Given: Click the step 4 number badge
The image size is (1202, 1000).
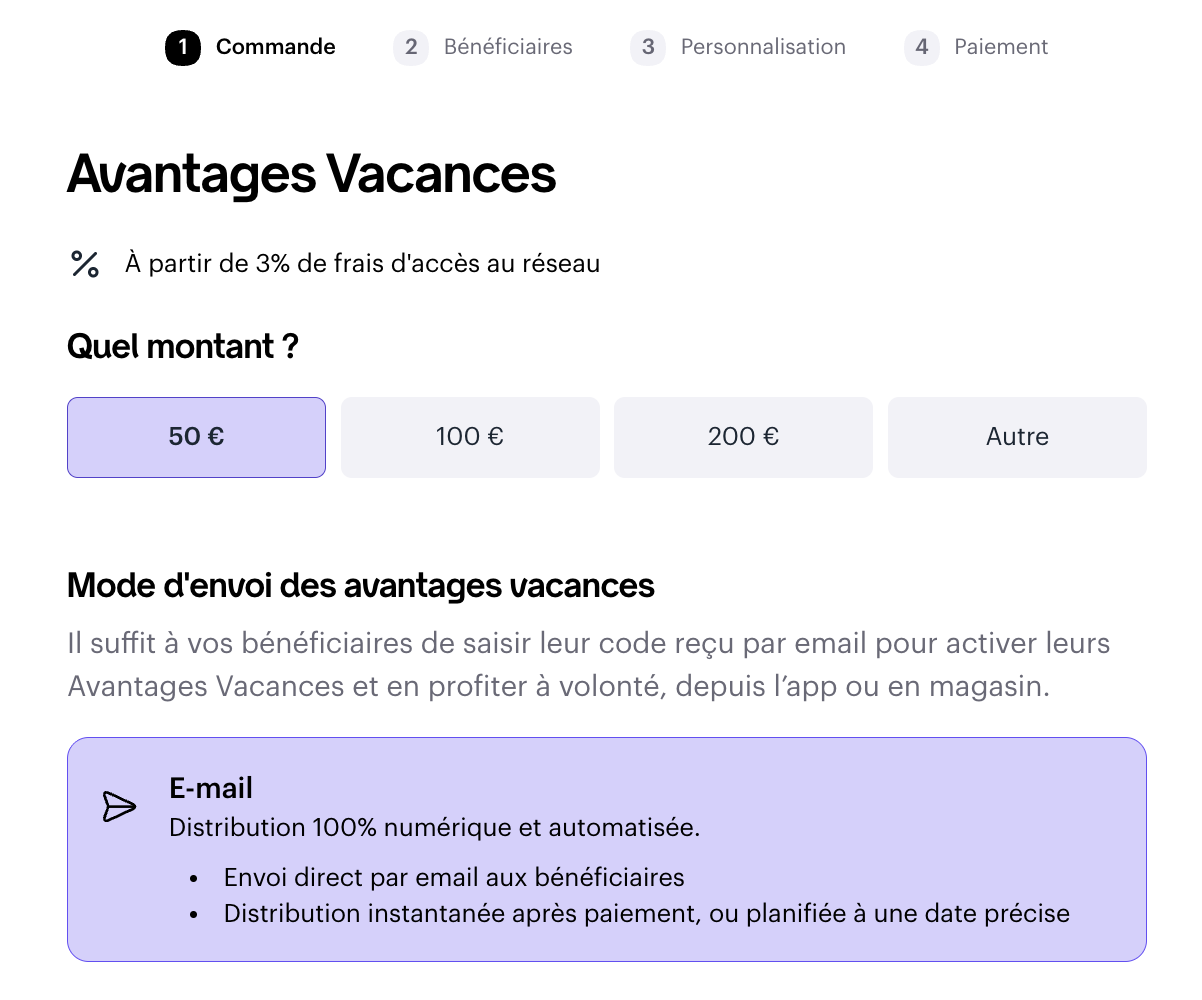Looking at the screenshot, I should [x=921, y=47].
